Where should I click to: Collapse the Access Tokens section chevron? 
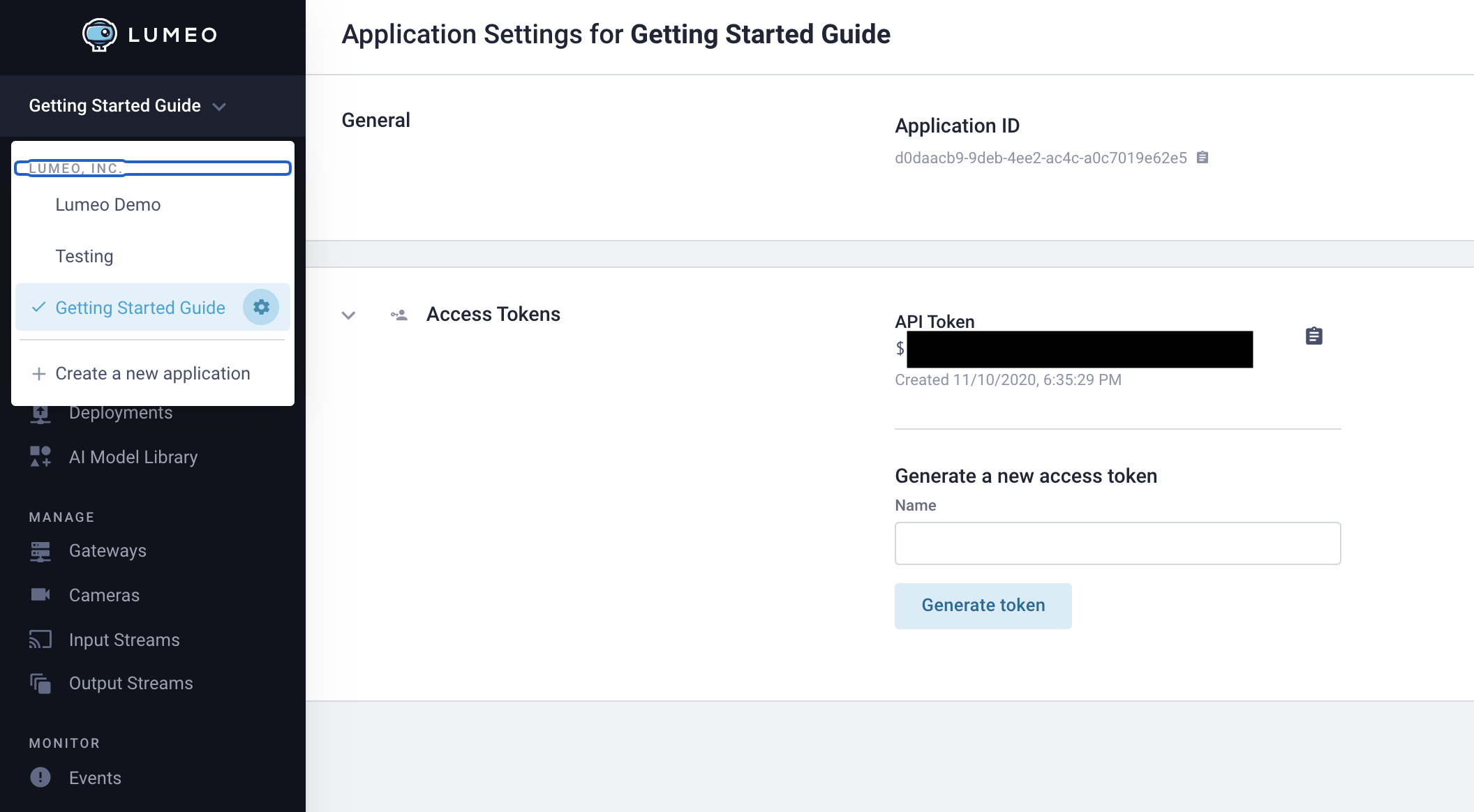point(348,315)
